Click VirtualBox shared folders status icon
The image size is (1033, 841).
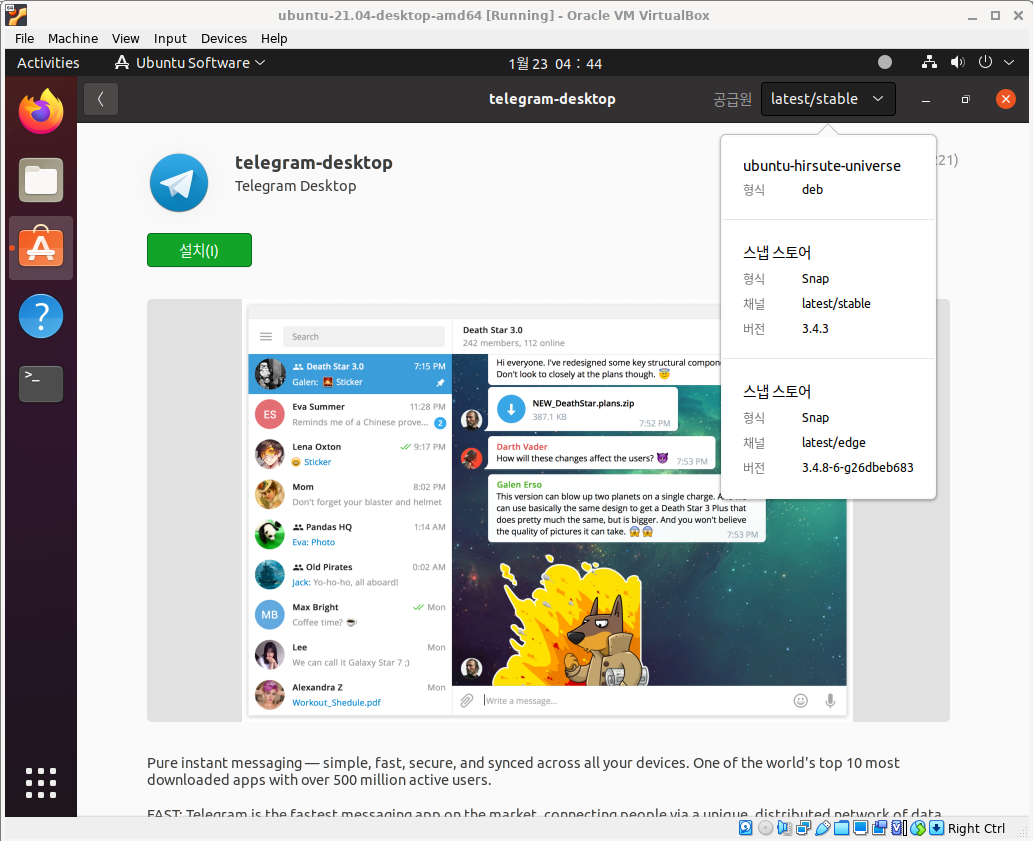point(841,828)
